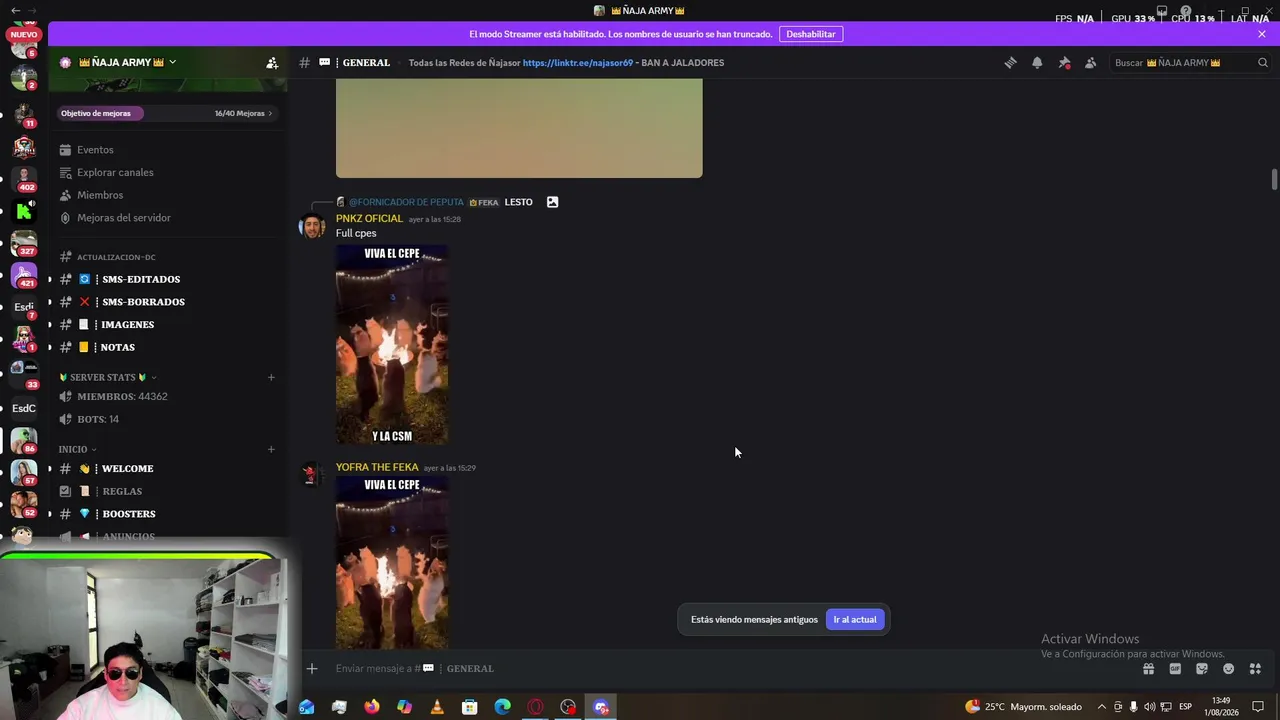
Task: Open the server with 33 badge
Action: (x=24, y=373)
